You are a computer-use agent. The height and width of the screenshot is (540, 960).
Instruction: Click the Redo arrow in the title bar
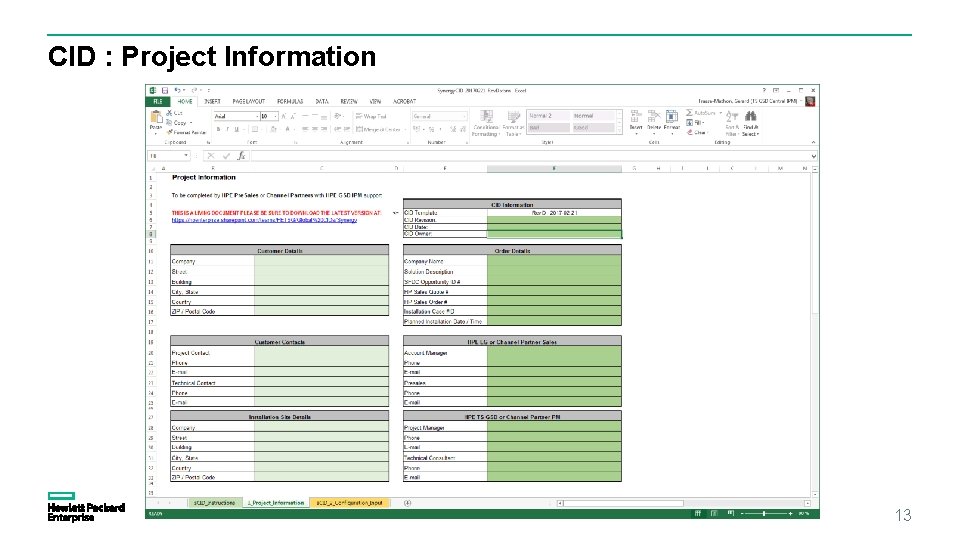[194, 91]
